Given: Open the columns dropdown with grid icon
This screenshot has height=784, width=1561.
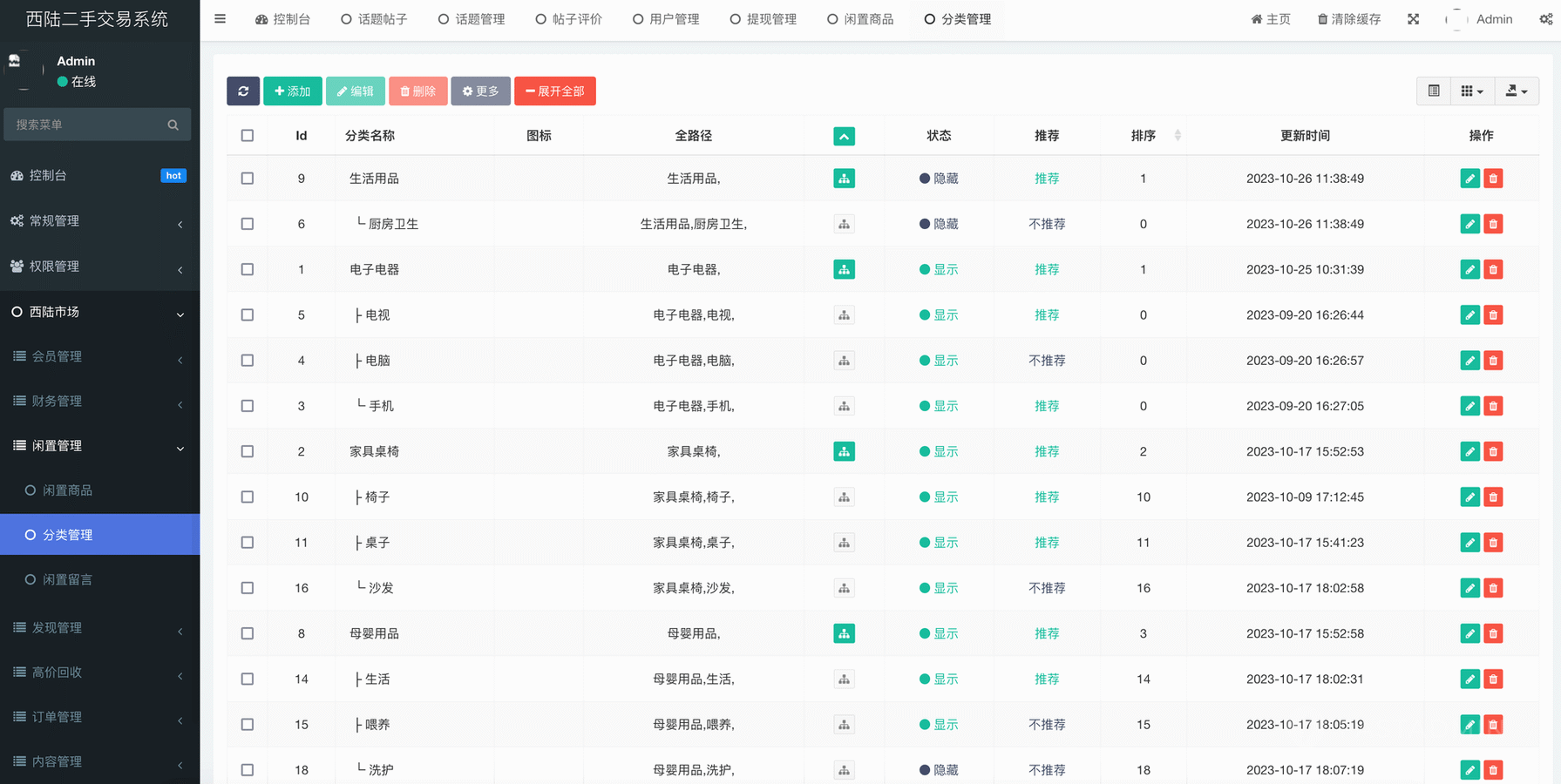Looking at the screenshot, I should [1471, 91].
